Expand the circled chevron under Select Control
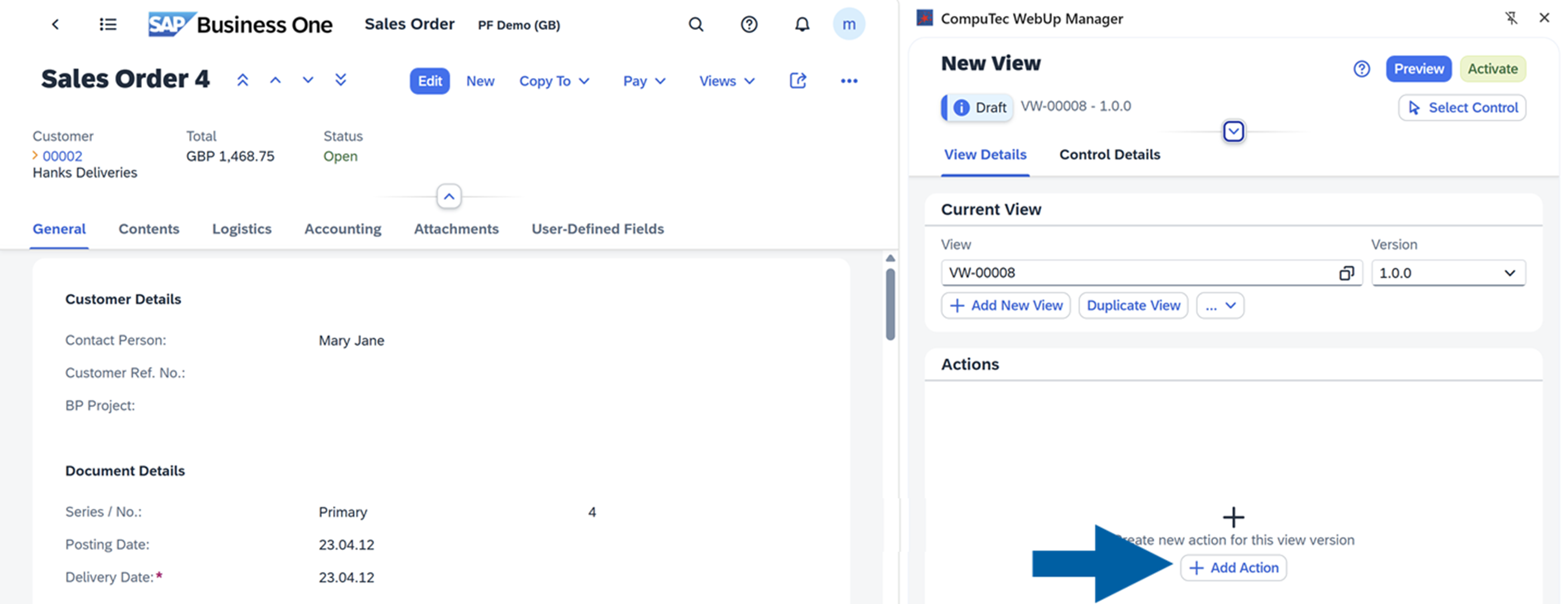The width and height of the screenshot is (1568, 604). point(1234,130)
